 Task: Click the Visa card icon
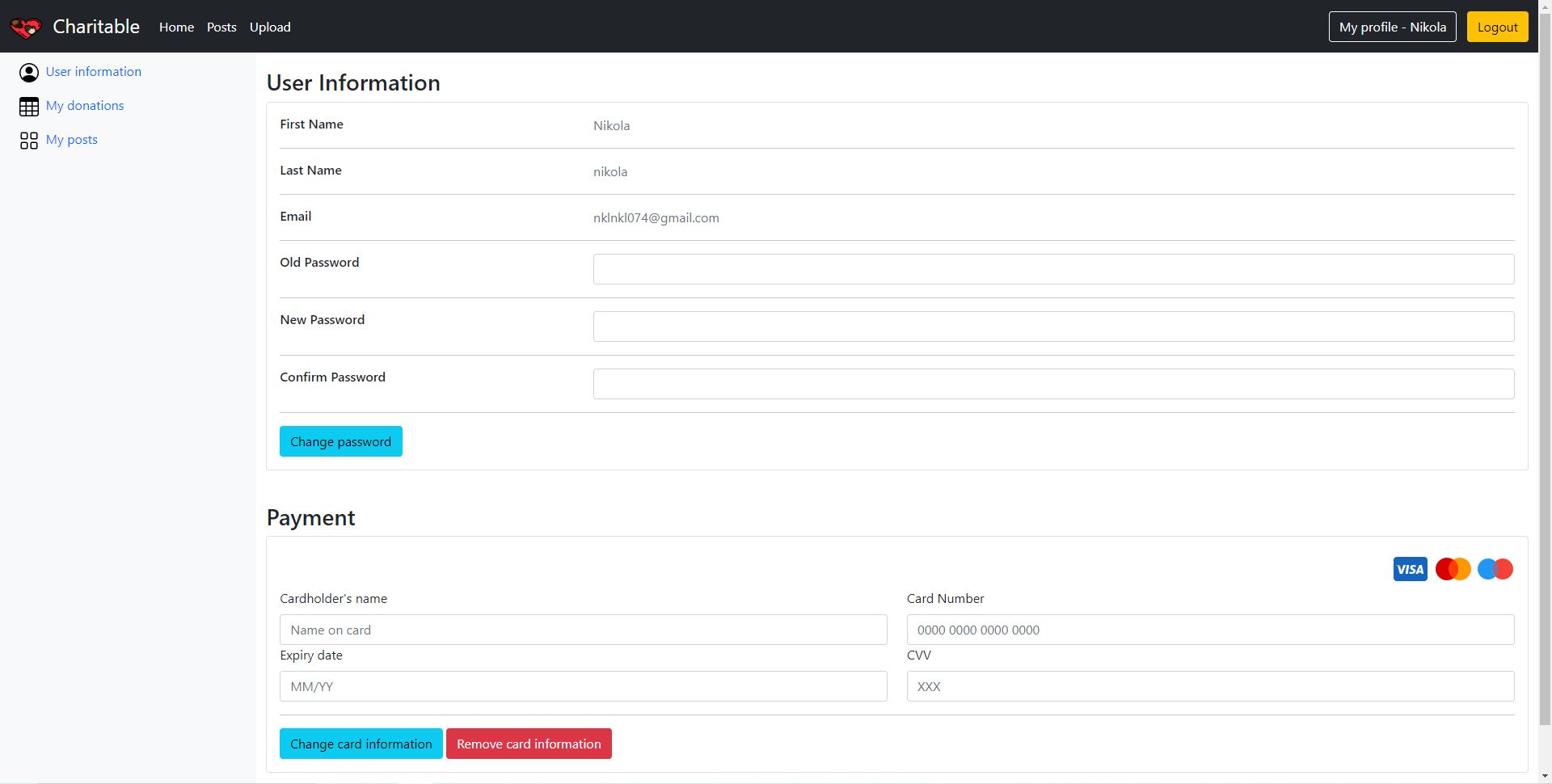click(x=1410, y=569)
